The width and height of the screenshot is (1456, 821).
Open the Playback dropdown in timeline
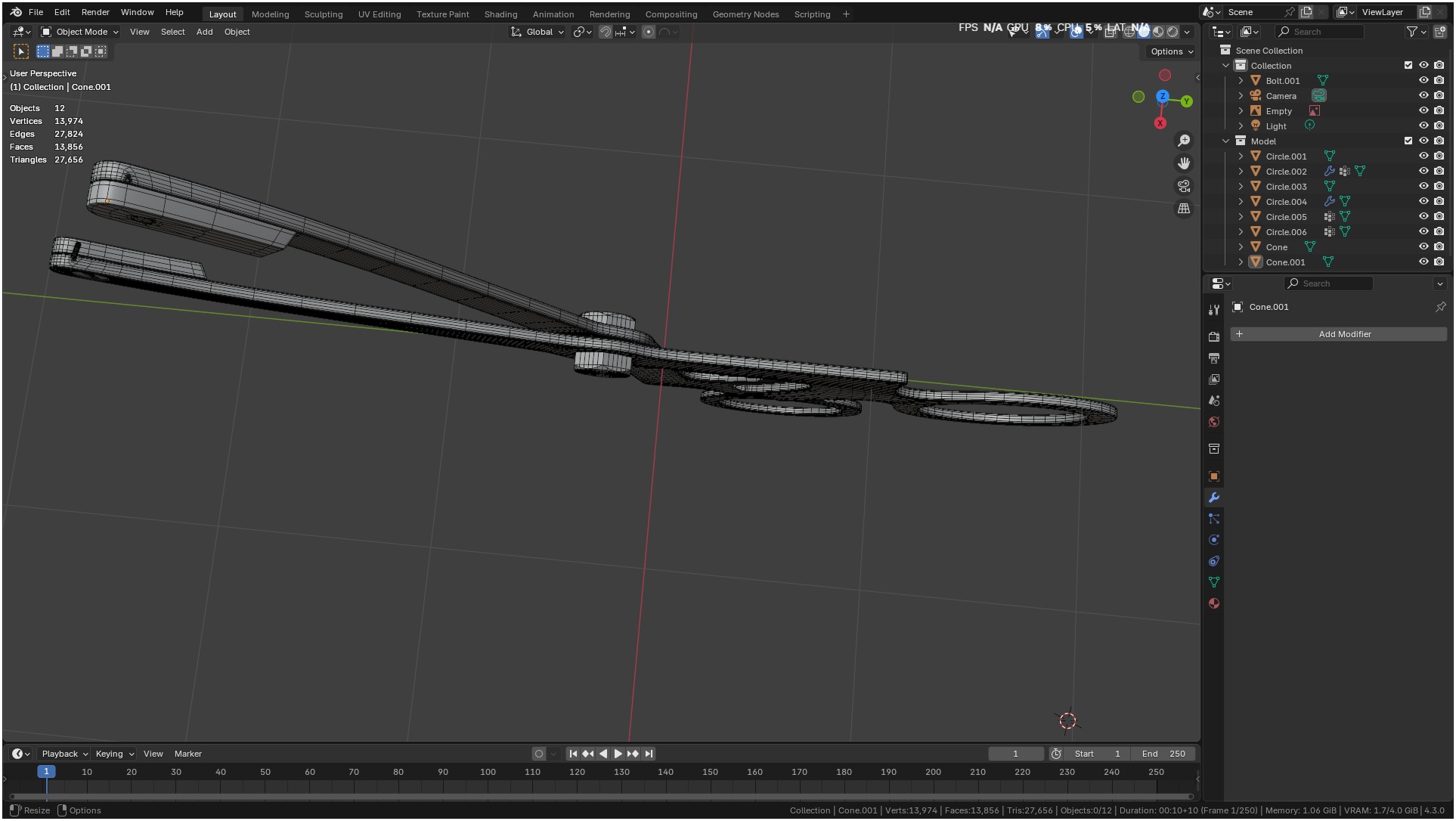[64, 754]
